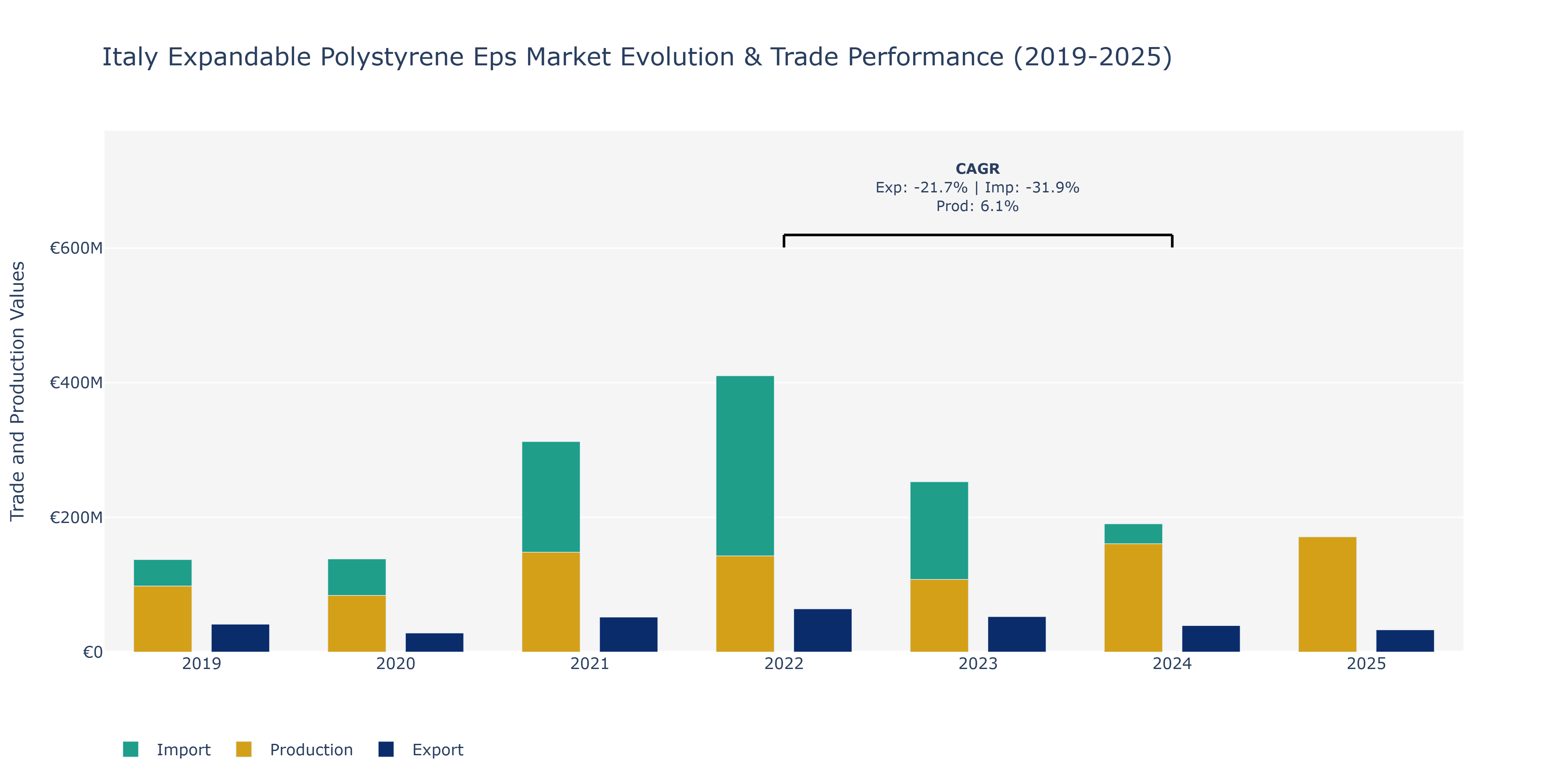The height and width of the screenshot is (784, 1568).
Task: Click the navy Export legend swatch
Action: coord(386,749)
